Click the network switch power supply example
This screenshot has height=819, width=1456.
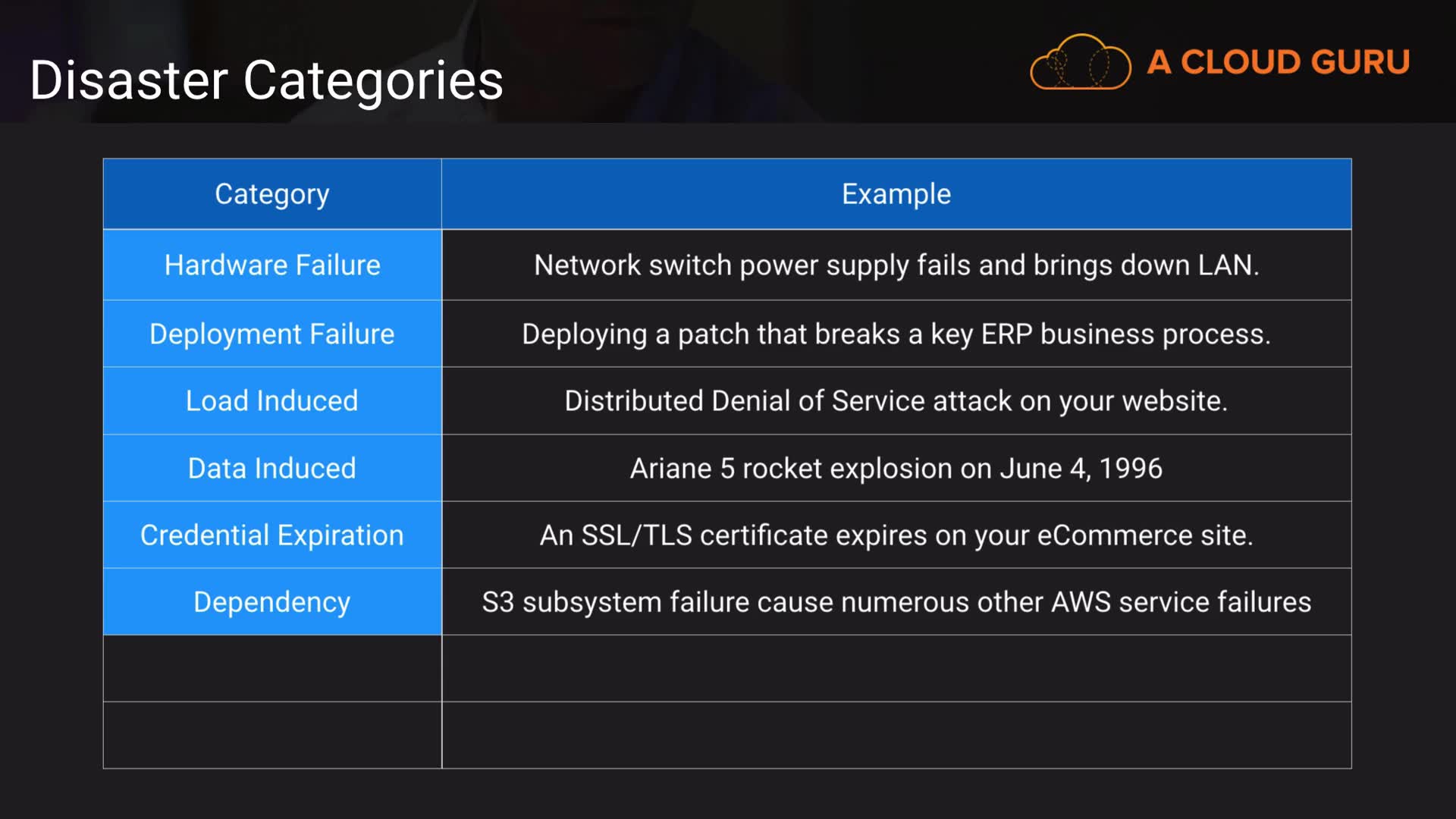click(x=896, y=265)
